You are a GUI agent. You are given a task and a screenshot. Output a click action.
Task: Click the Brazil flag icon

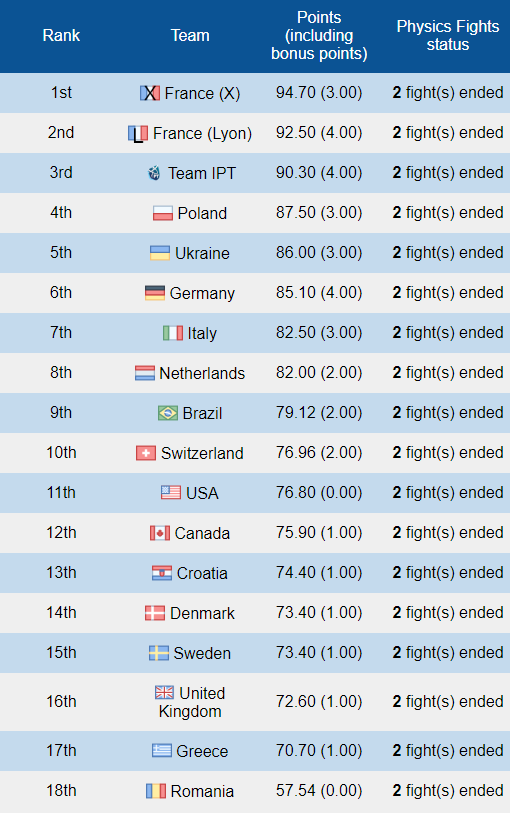[168, 413]
